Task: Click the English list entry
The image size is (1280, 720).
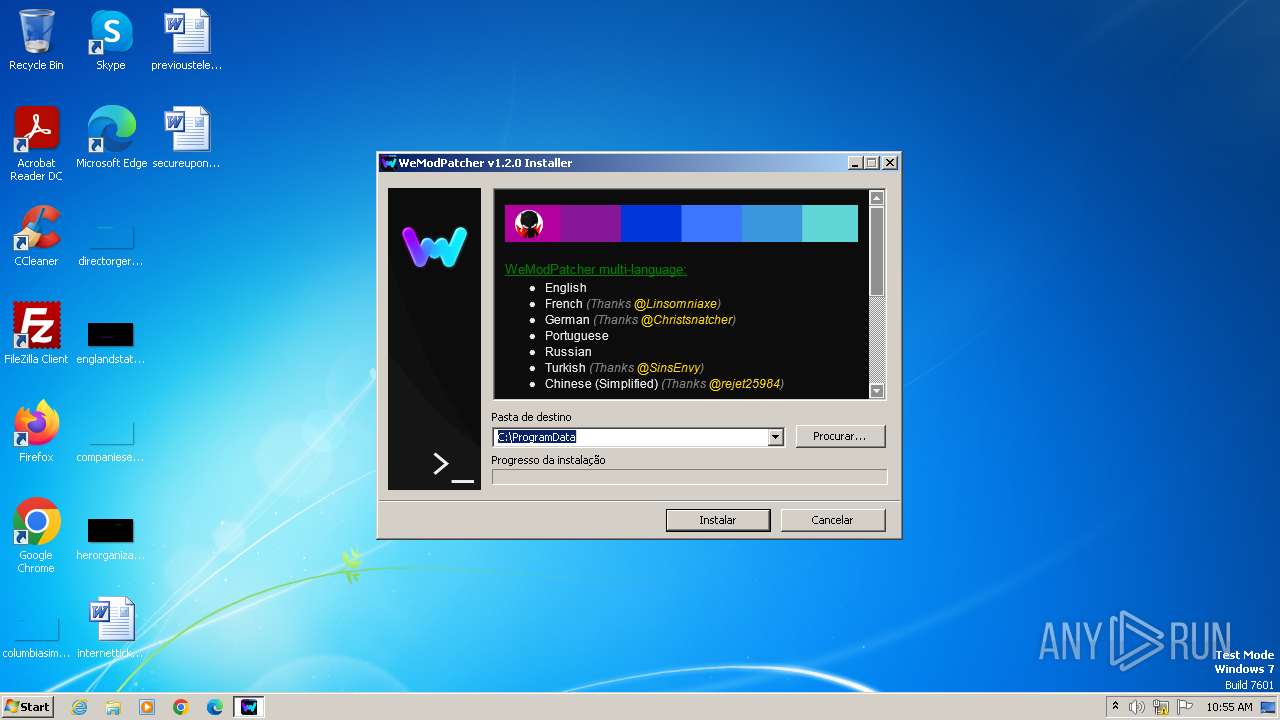Action: click(x=566, y=288)
